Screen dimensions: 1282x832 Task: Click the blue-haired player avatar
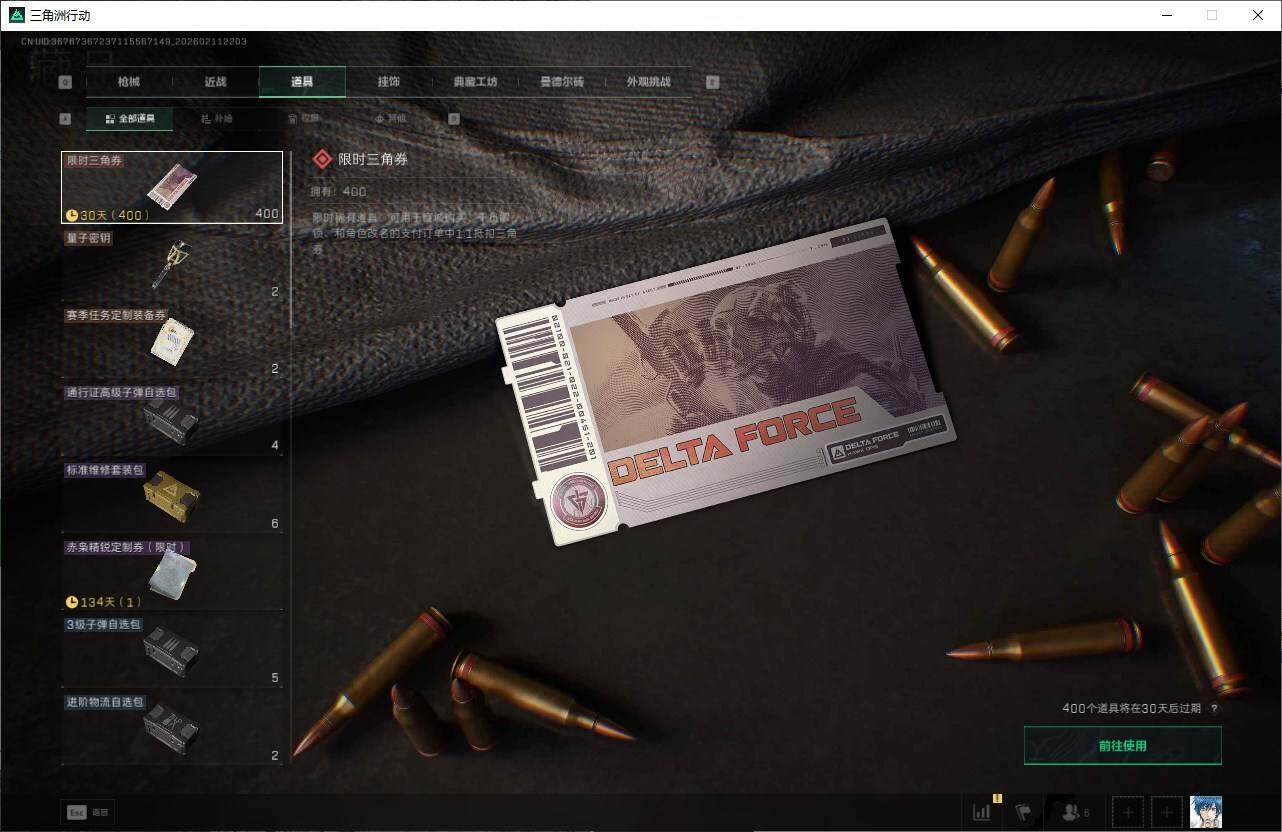click(x=1205, y=812)
